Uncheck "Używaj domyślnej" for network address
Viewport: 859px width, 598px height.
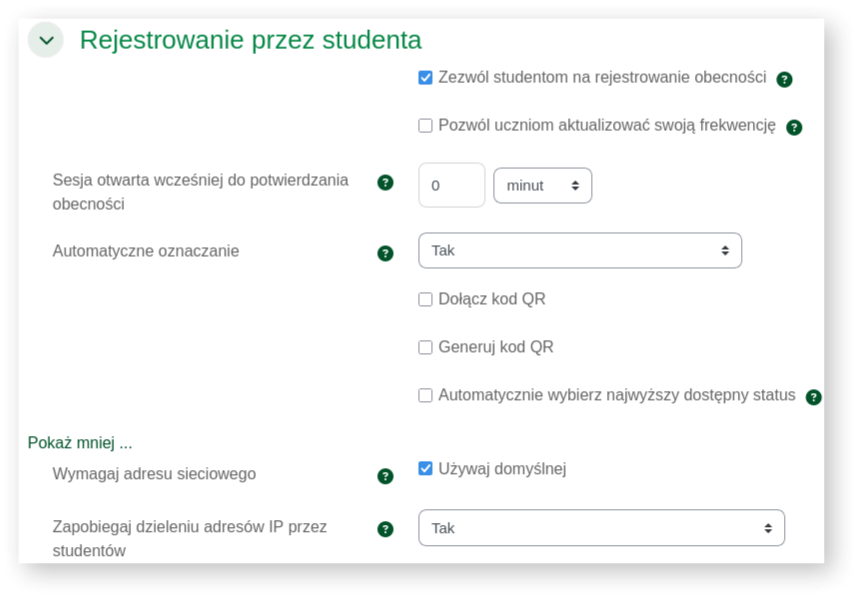(424, 468)
